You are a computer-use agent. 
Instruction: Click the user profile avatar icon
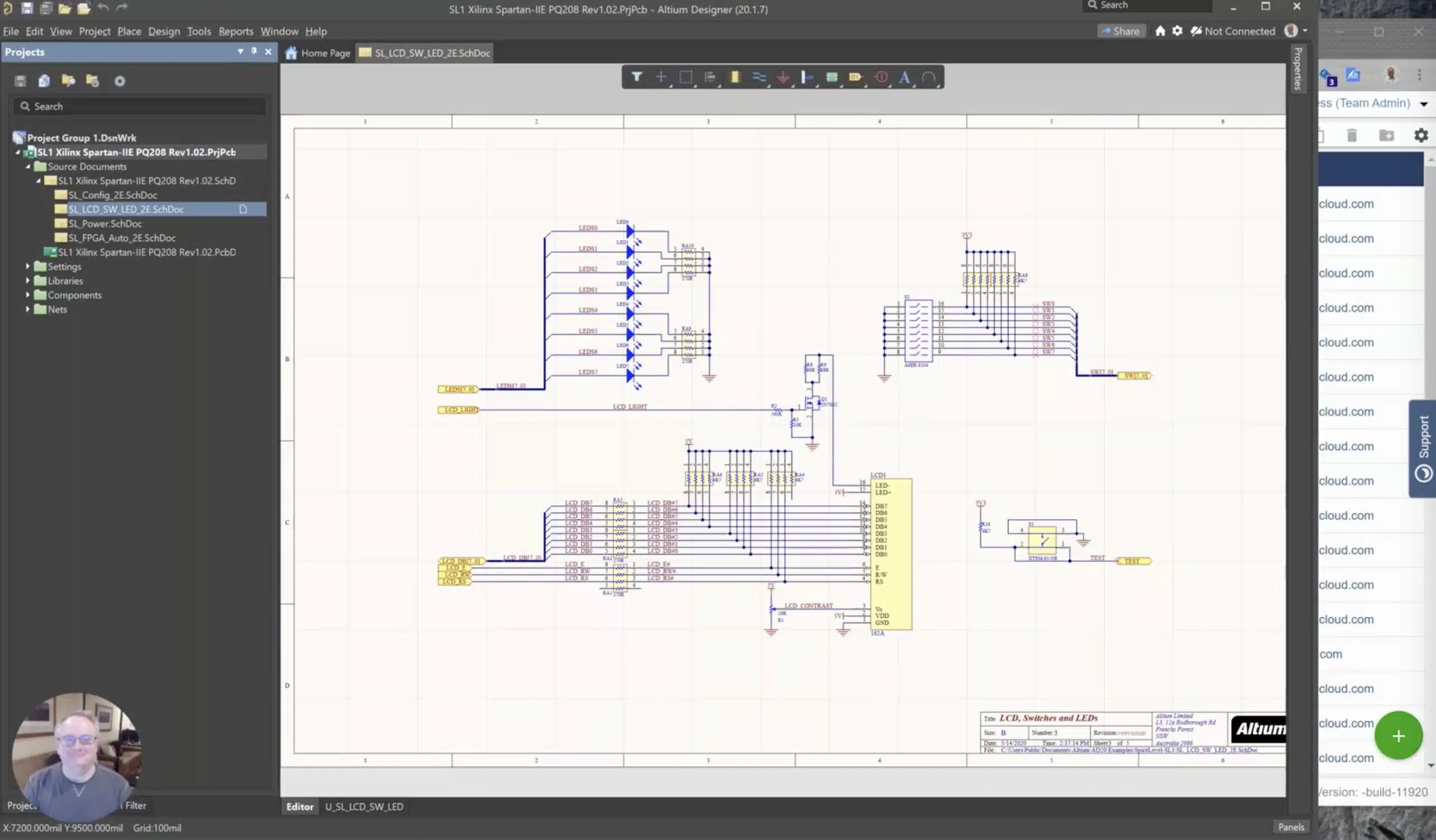click(x=1291, y=31)
